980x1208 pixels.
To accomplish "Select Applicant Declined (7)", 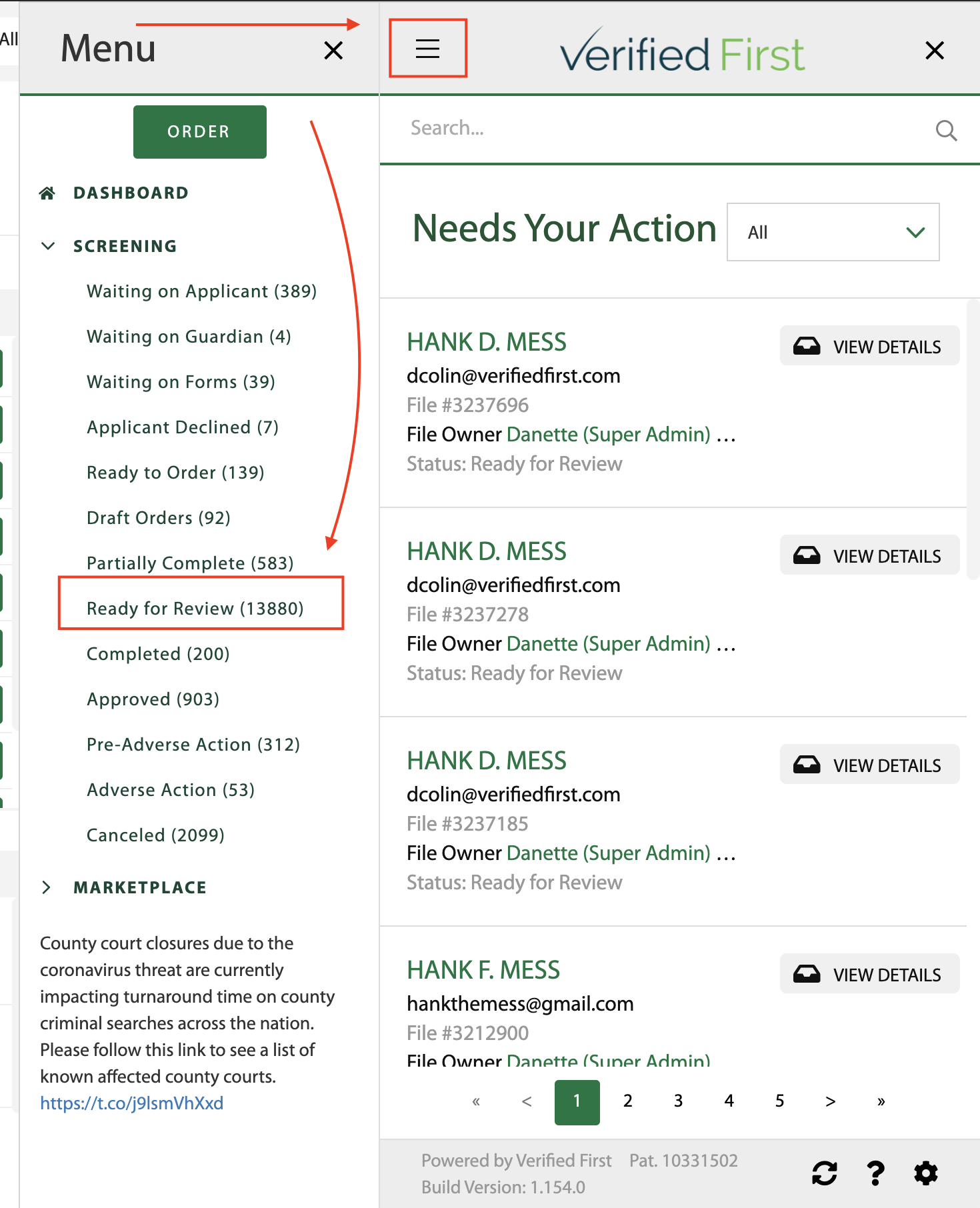I will click(x=183, y=427).
